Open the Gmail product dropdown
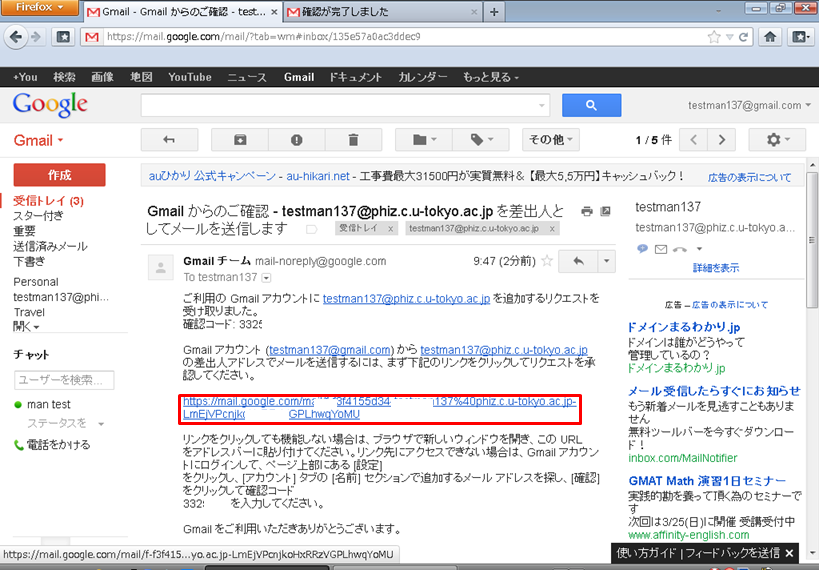 click(x=38, y=140)
